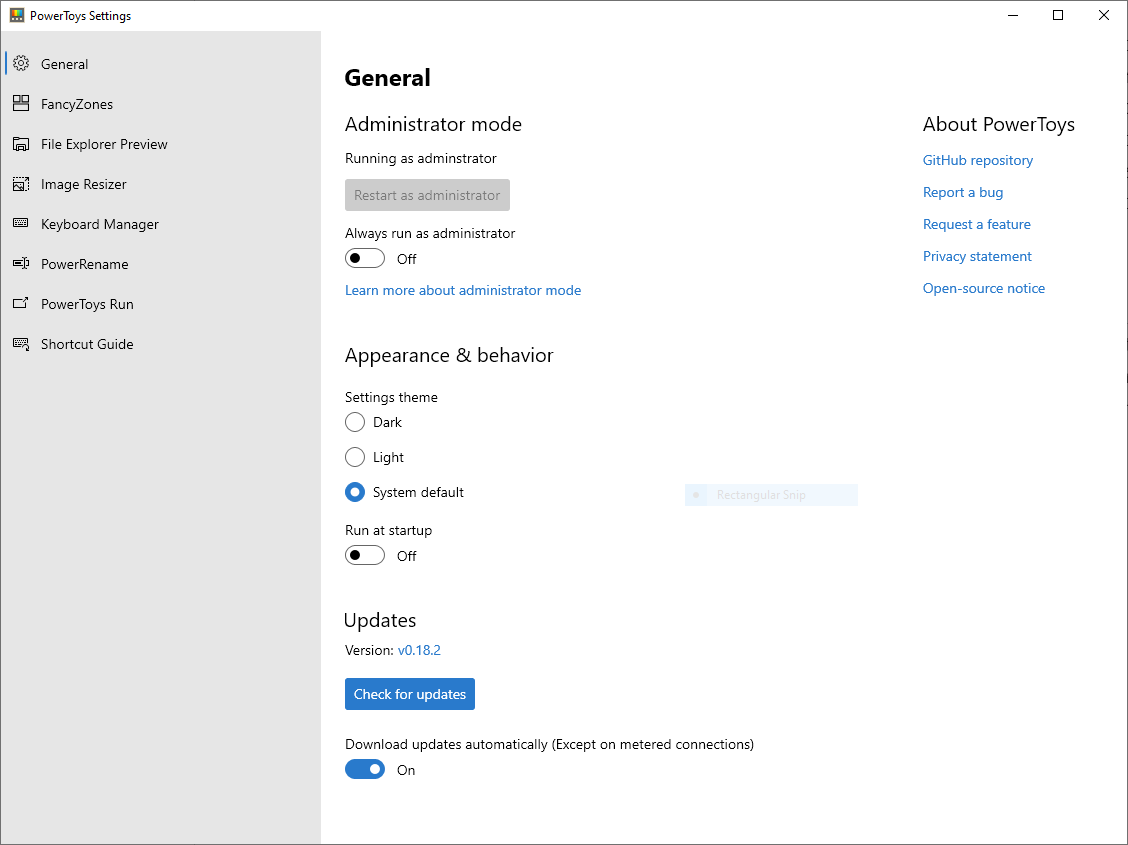
Task: Select the File Explorer Preview icon
Action: (21, 144)
